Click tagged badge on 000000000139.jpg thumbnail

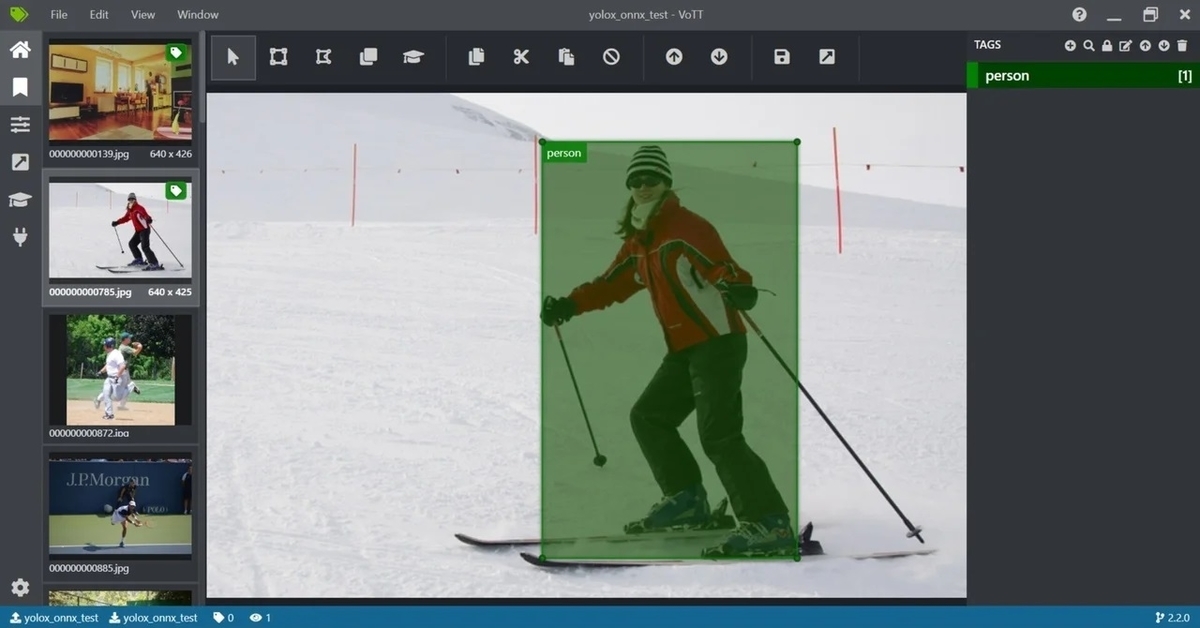(176, 53)
